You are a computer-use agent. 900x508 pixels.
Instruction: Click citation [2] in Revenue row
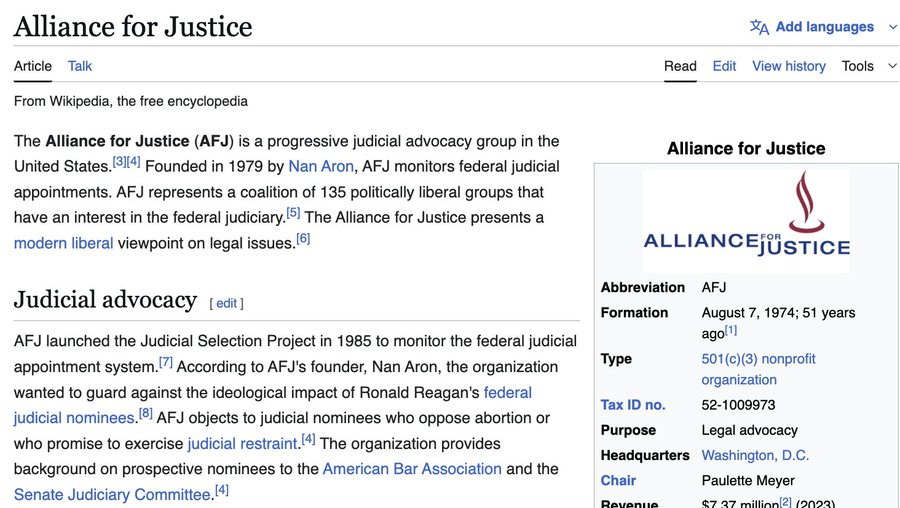785,501
